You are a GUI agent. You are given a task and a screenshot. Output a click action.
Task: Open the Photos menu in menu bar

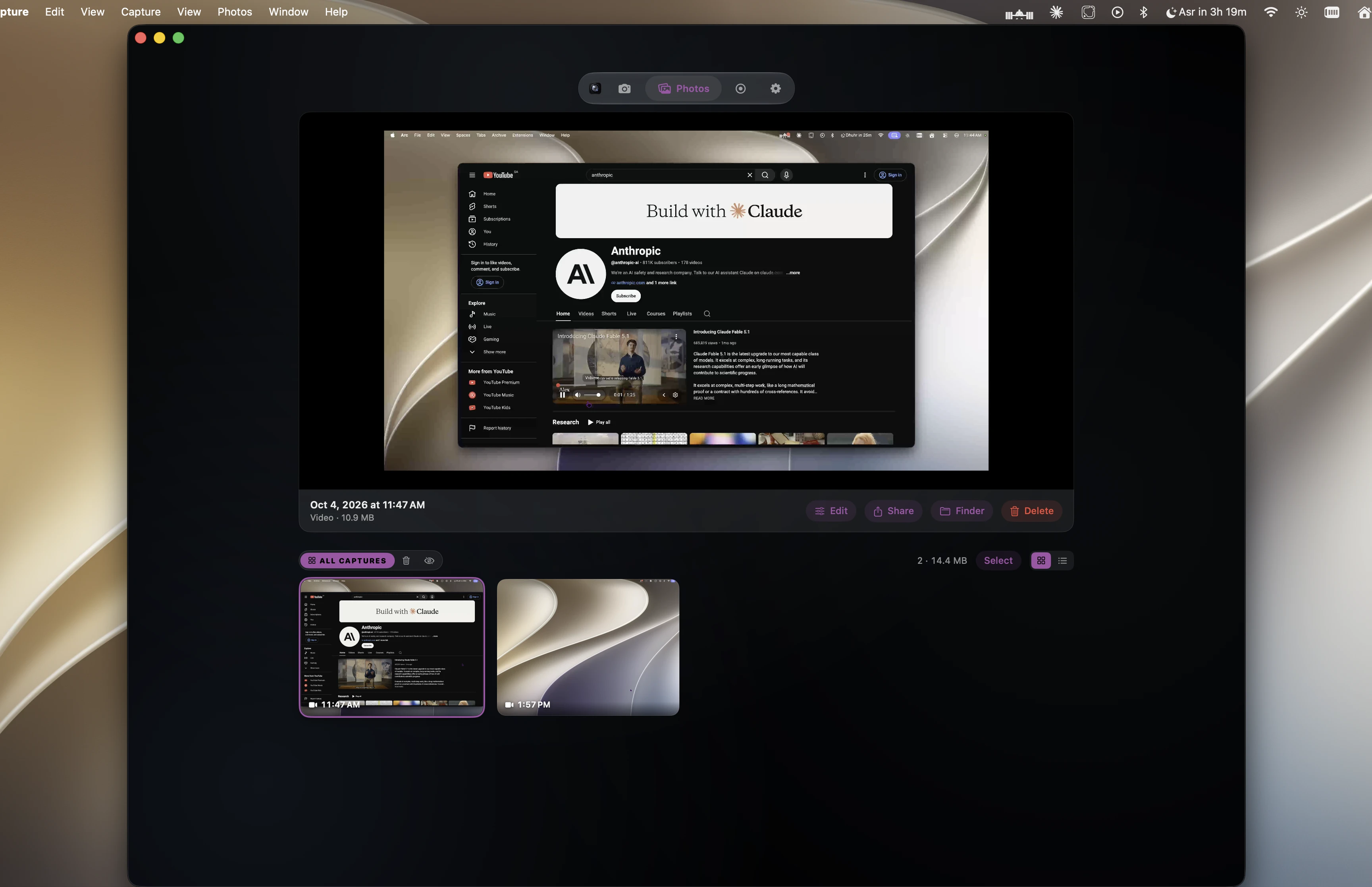[234, 12]
